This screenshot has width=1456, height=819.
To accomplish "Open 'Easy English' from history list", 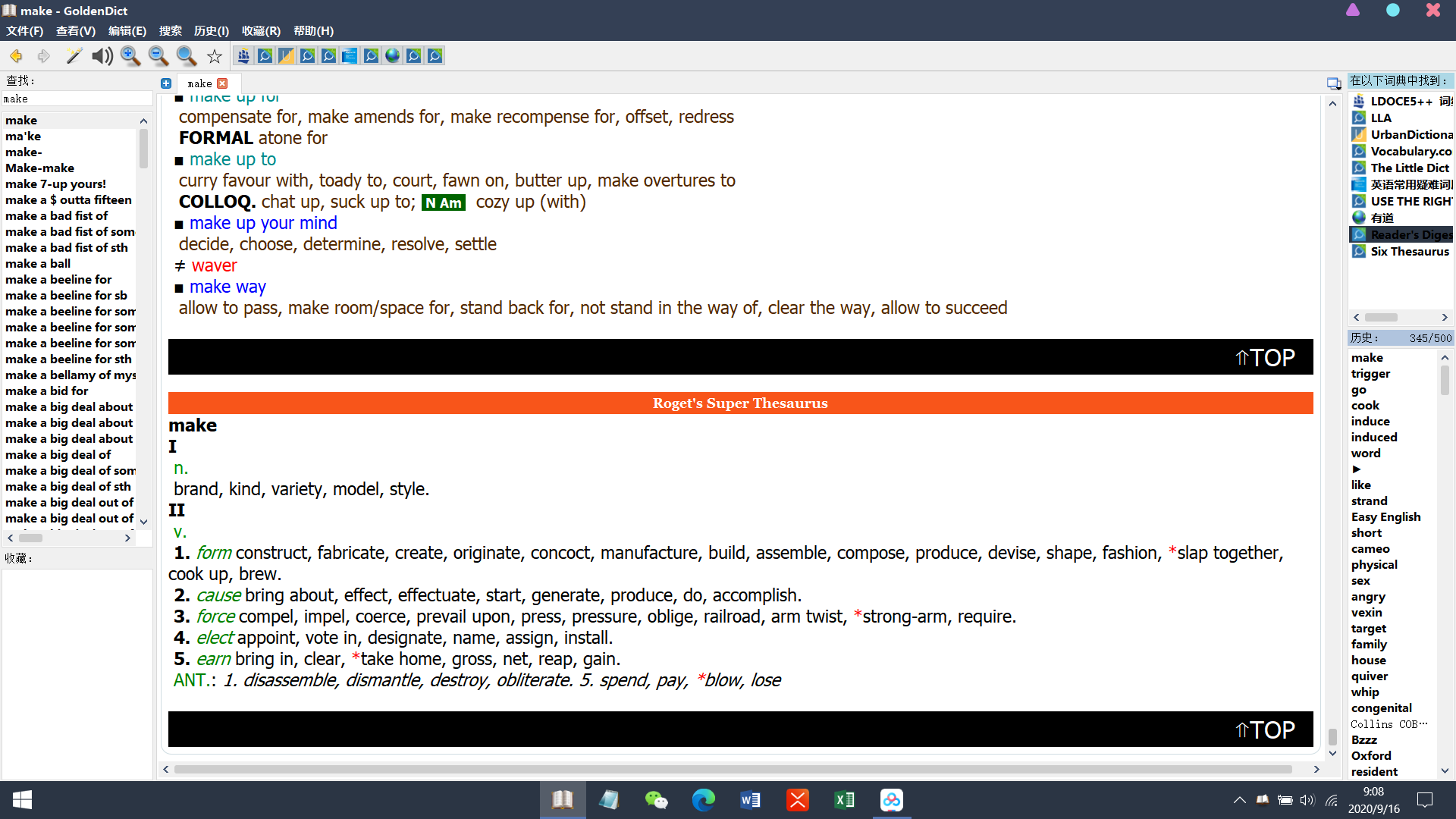I will (x=1386, y=516).
